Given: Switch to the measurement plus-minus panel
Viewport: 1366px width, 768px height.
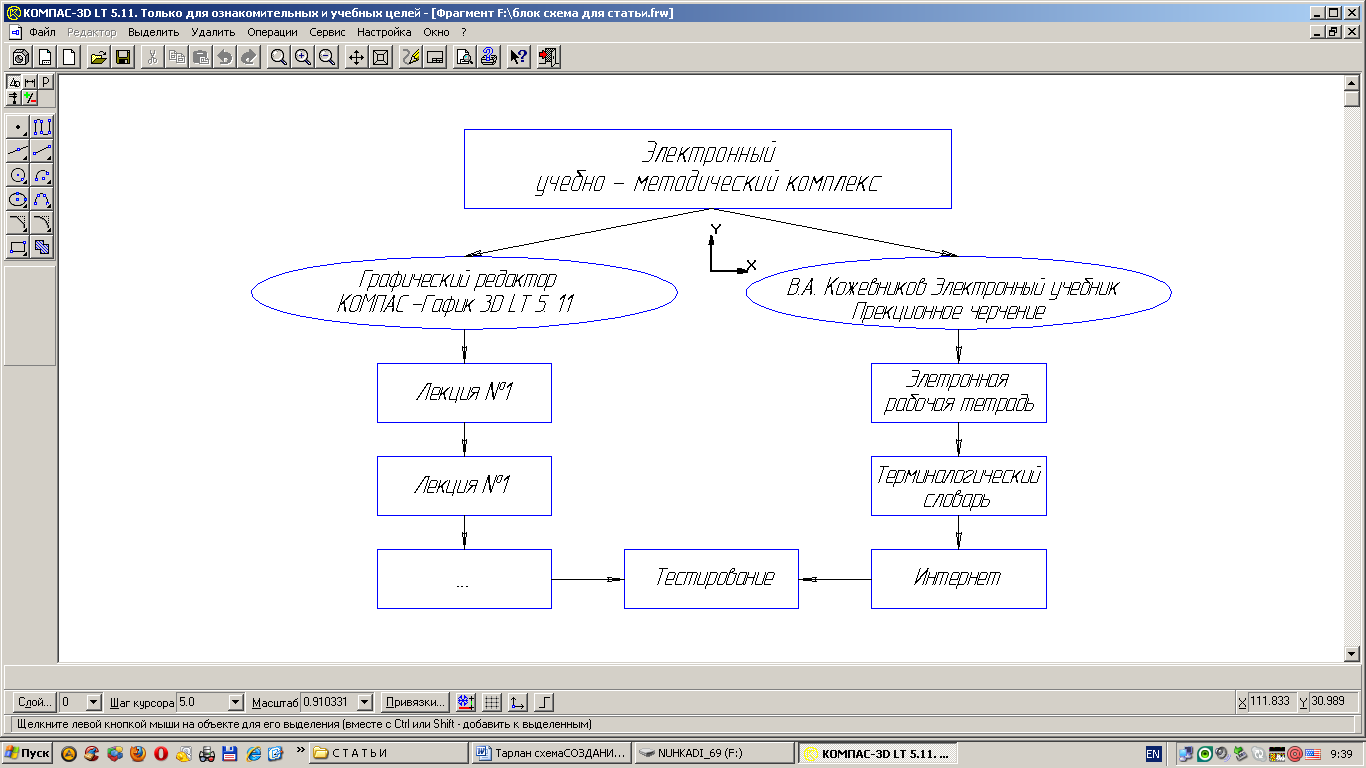Looking at the screenshot, I should (x=30, y=98).
